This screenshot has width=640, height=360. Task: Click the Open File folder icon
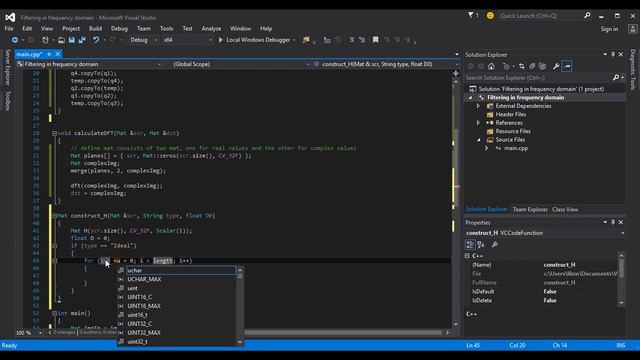(x=61, y=40)
